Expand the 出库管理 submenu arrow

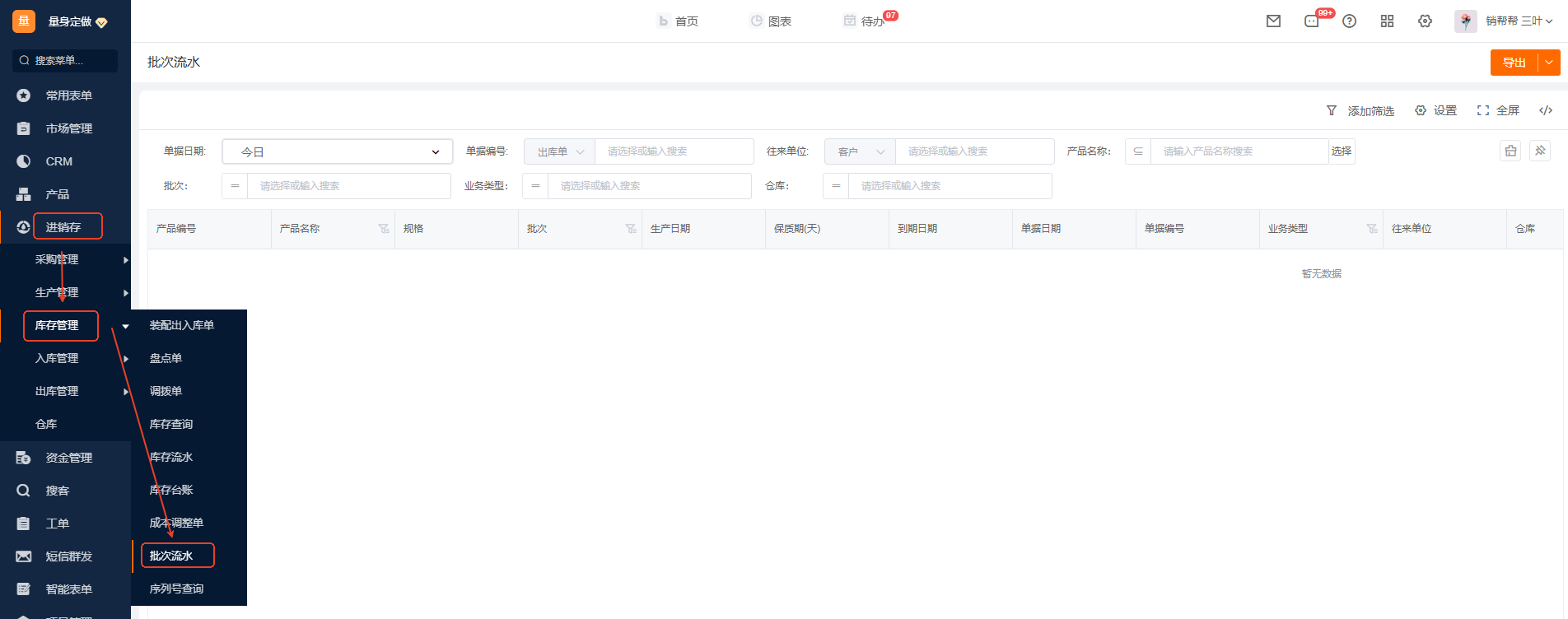tap(125, 392)
